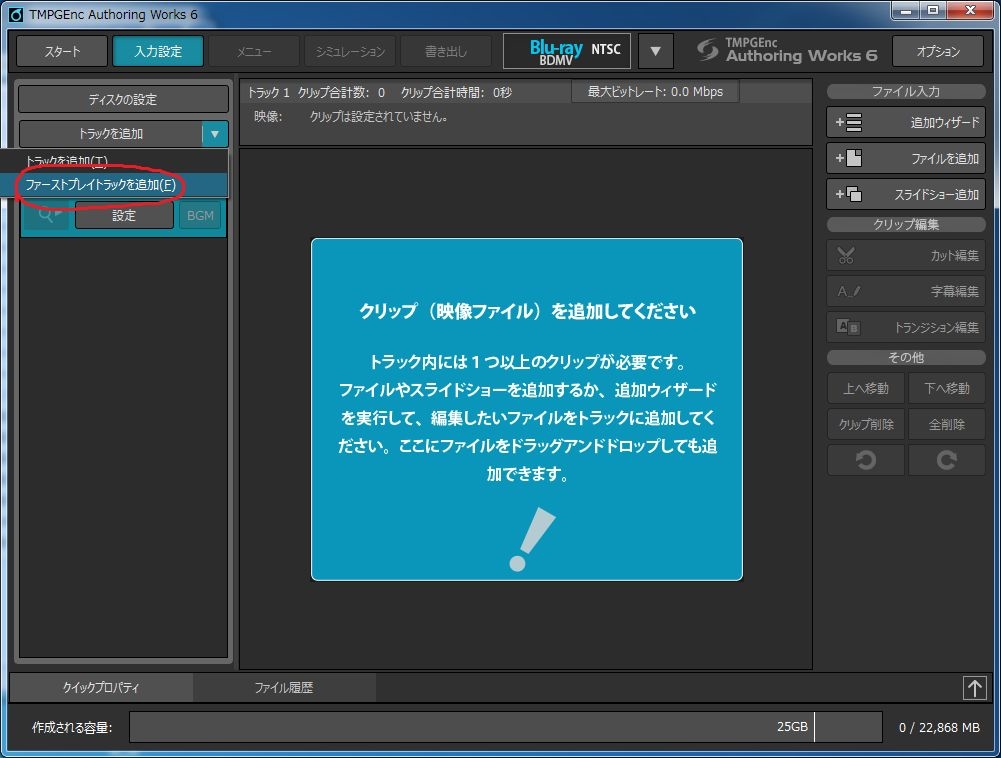The width and height of the screenshot is (1001, 758).
Task: Close the TMPGEnc Authoring Works window
Action: (x=970, y=11)
